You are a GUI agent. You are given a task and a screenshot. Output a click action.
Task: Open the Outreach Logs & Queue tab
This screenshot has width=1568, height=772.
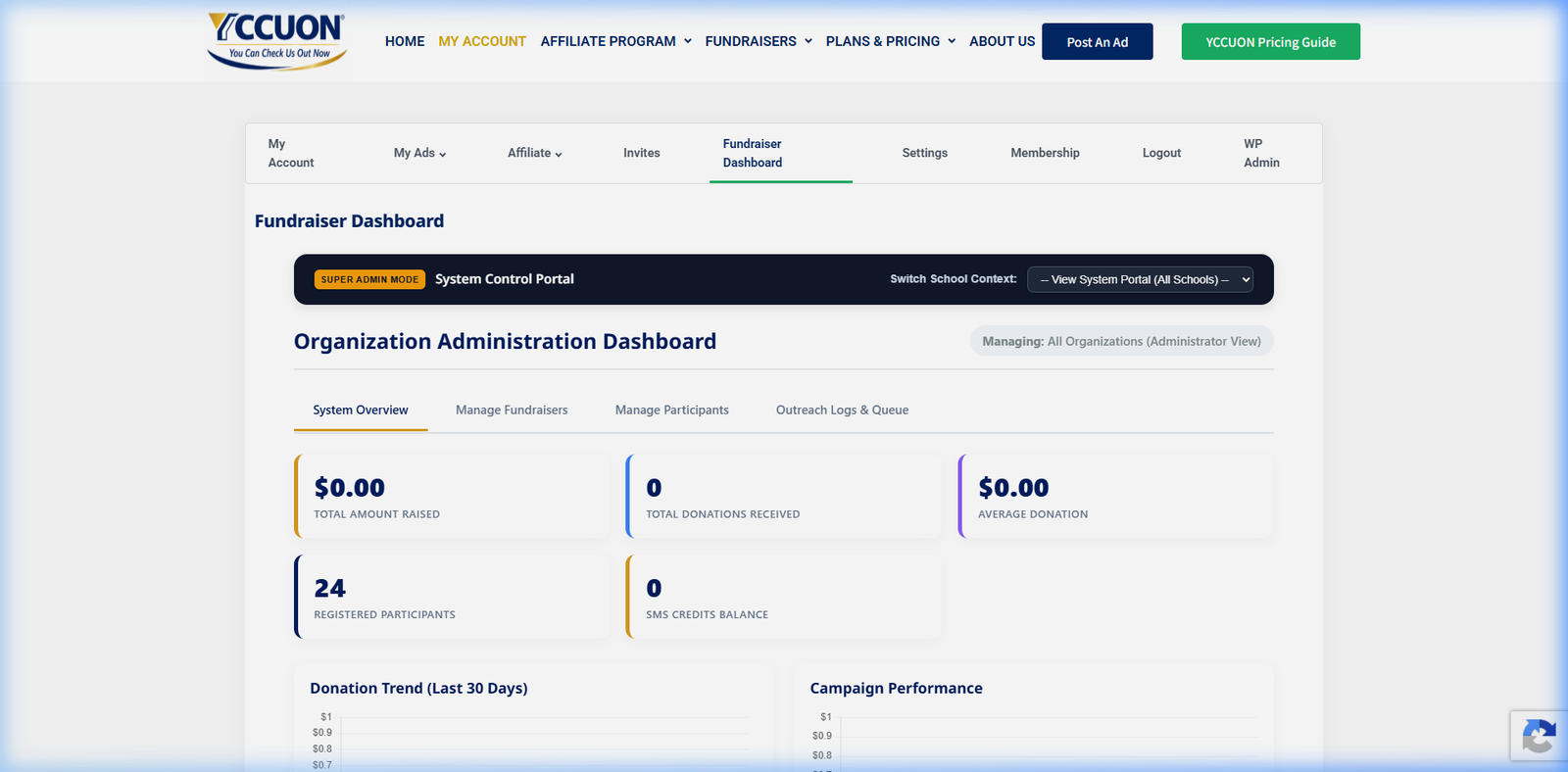pos(843,410)
